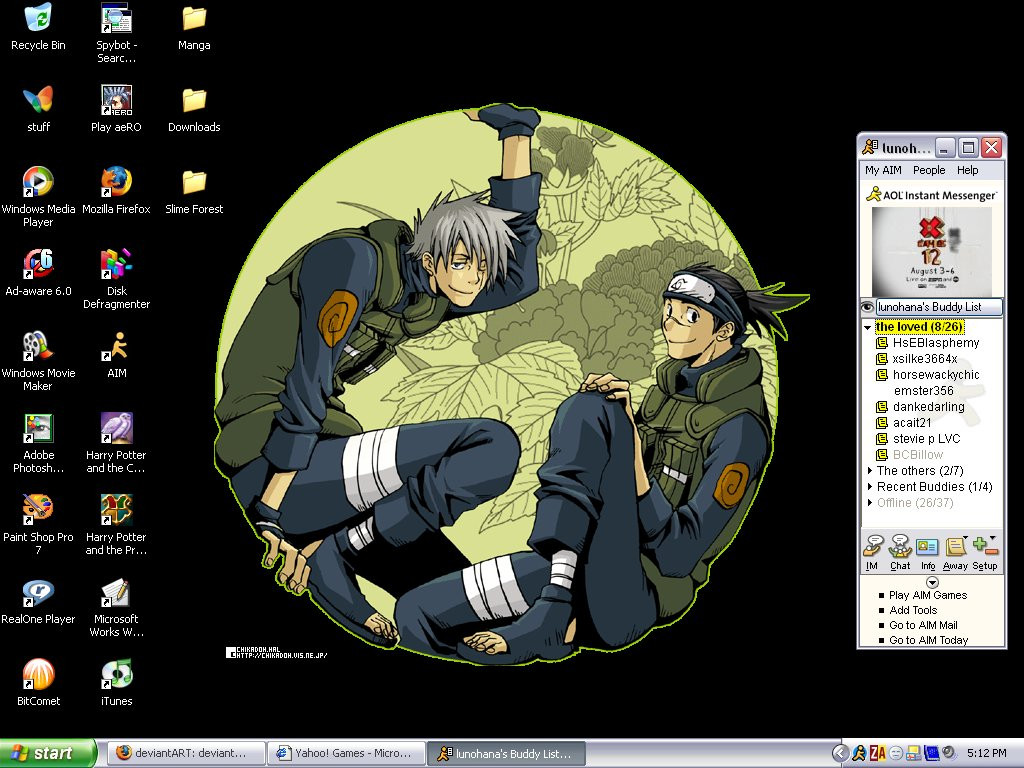Screen dimensions: 1024x768
Task: Click the AIM running man tray icon
Action: [x=858, y=753]
